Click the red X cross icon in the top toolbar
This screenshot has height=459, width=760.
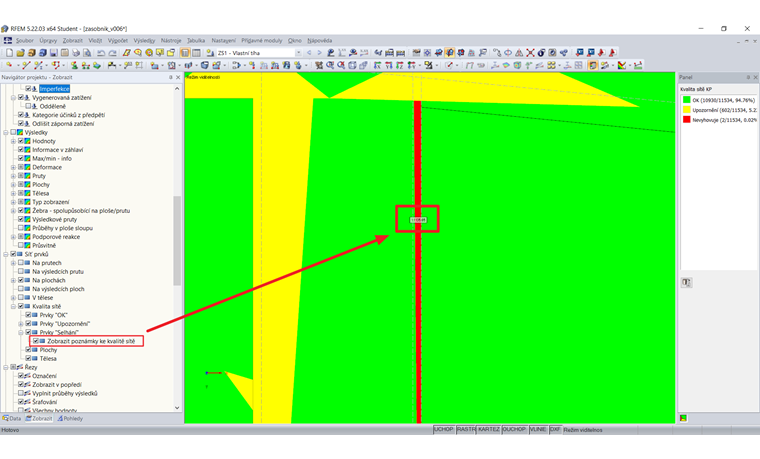(x=530, y=53)
